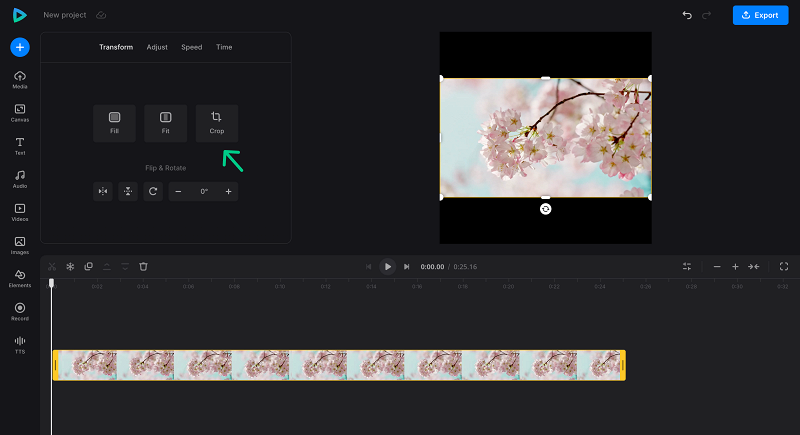Image resolution: width=800 pixels, height=435 pixels.
Task: Switch to the Speed tab
Action: click(x=192, y=47)
